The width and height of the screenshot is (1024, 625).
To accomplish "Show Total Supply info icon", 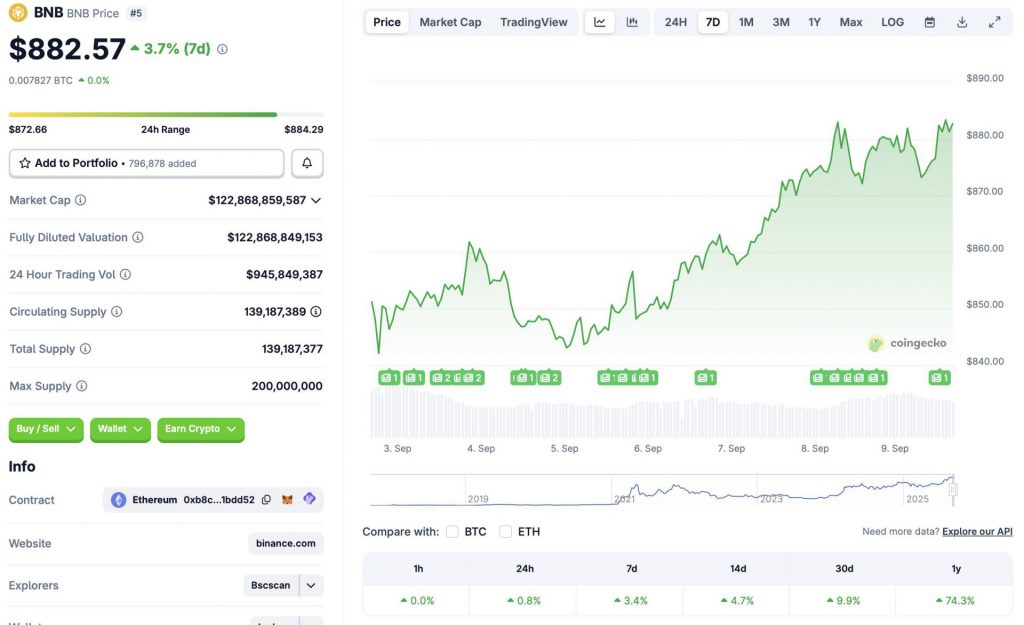I will (86, 349).
